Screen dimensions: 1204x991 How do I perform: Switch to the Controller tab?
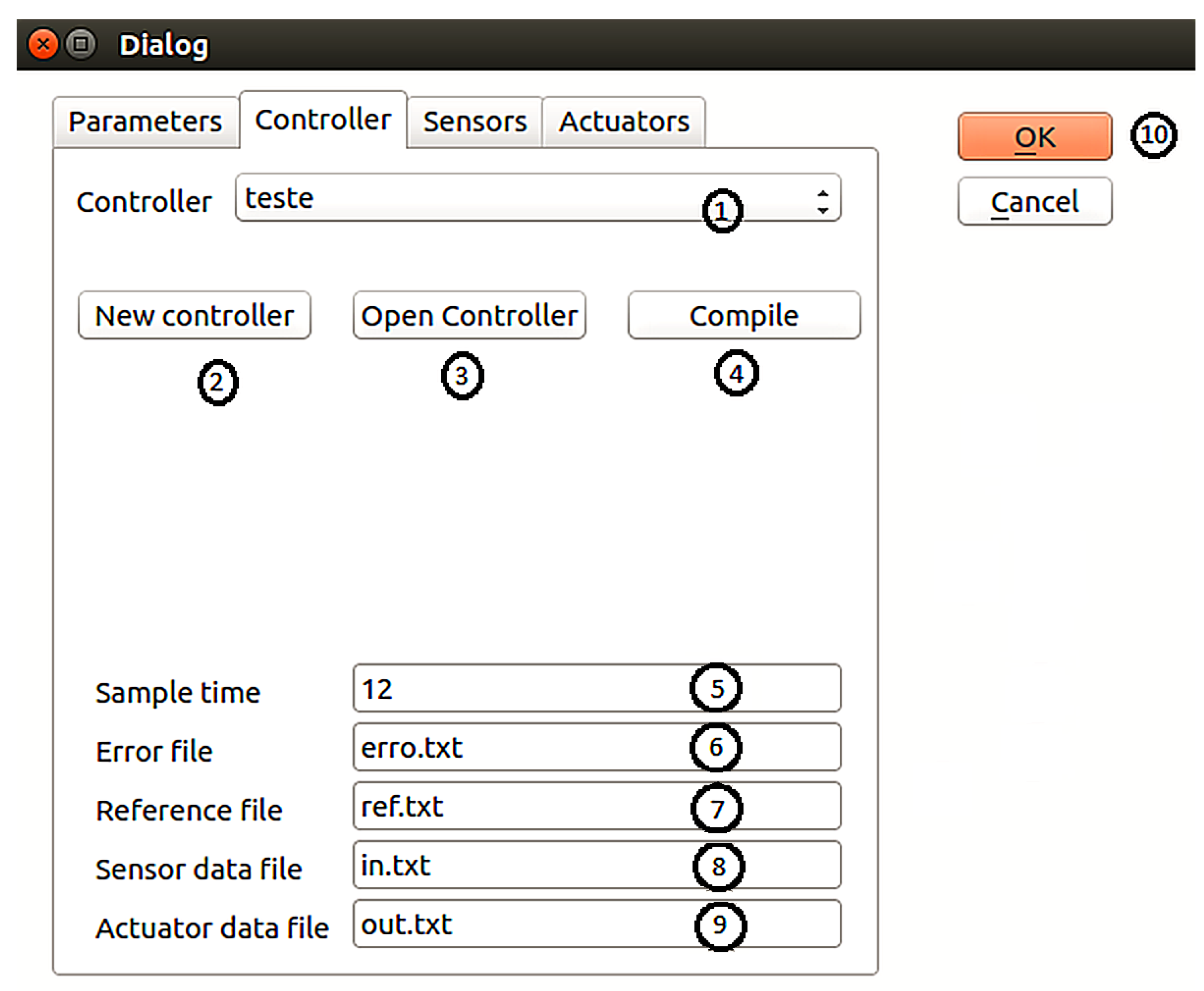point(322,120)
